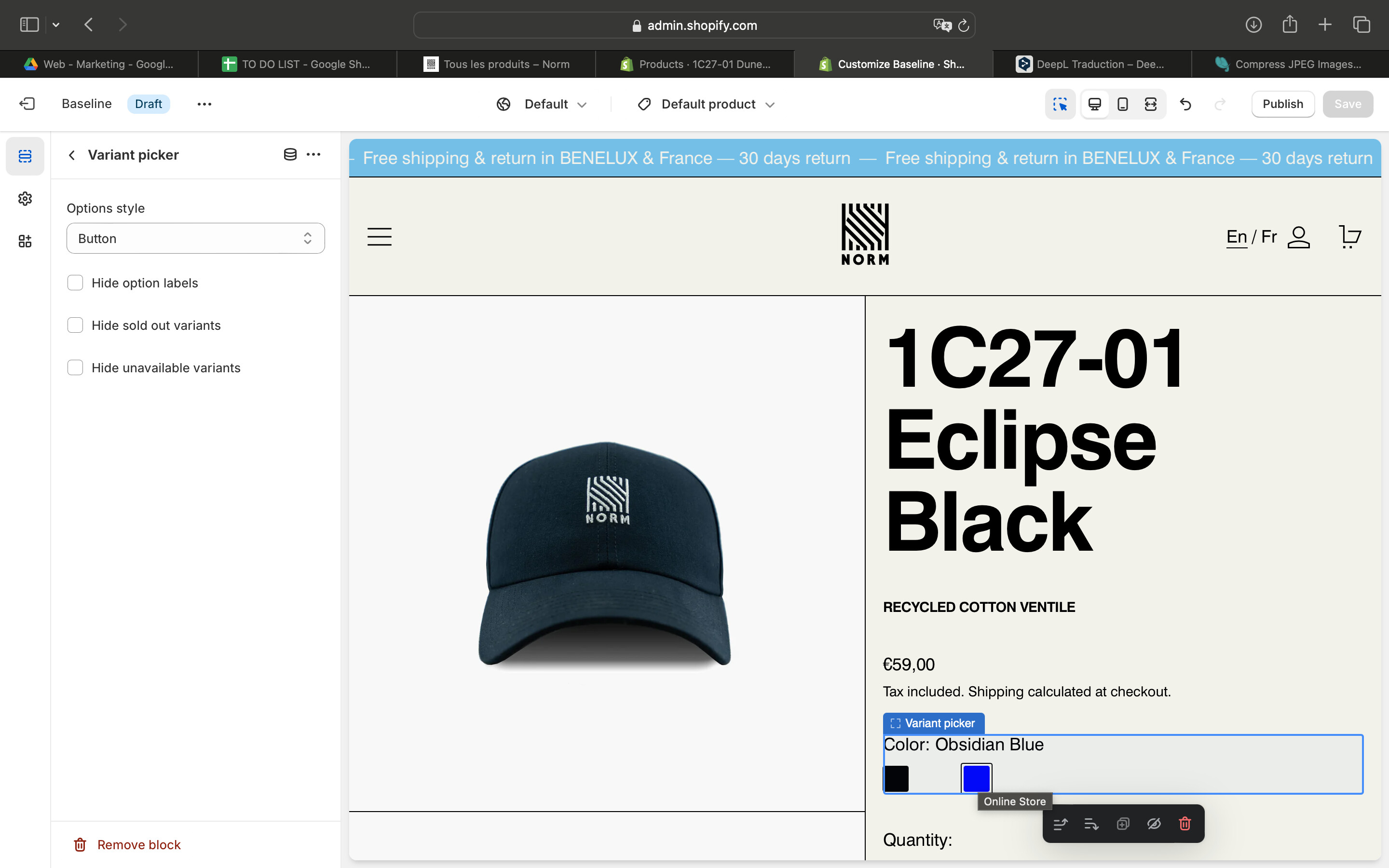
Task: Select the blue color swatch
Action: pos(976,778)
